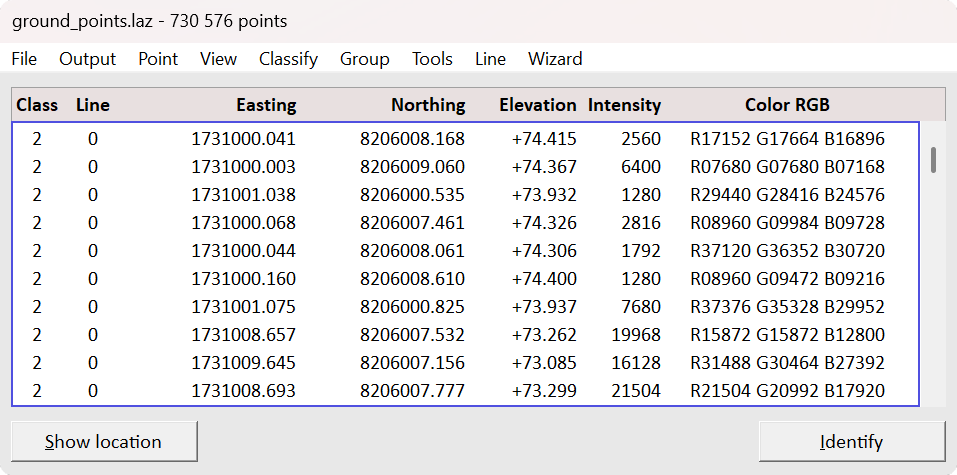Select easting value 1731001.038
The width and height of the screenshot is (957, 475).
point(244,195)
